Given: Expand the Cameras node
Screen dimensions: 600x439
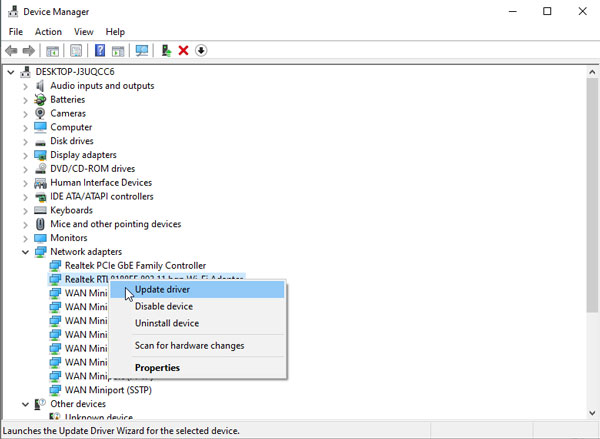Looking at the screenshot, I should (25, 114).
